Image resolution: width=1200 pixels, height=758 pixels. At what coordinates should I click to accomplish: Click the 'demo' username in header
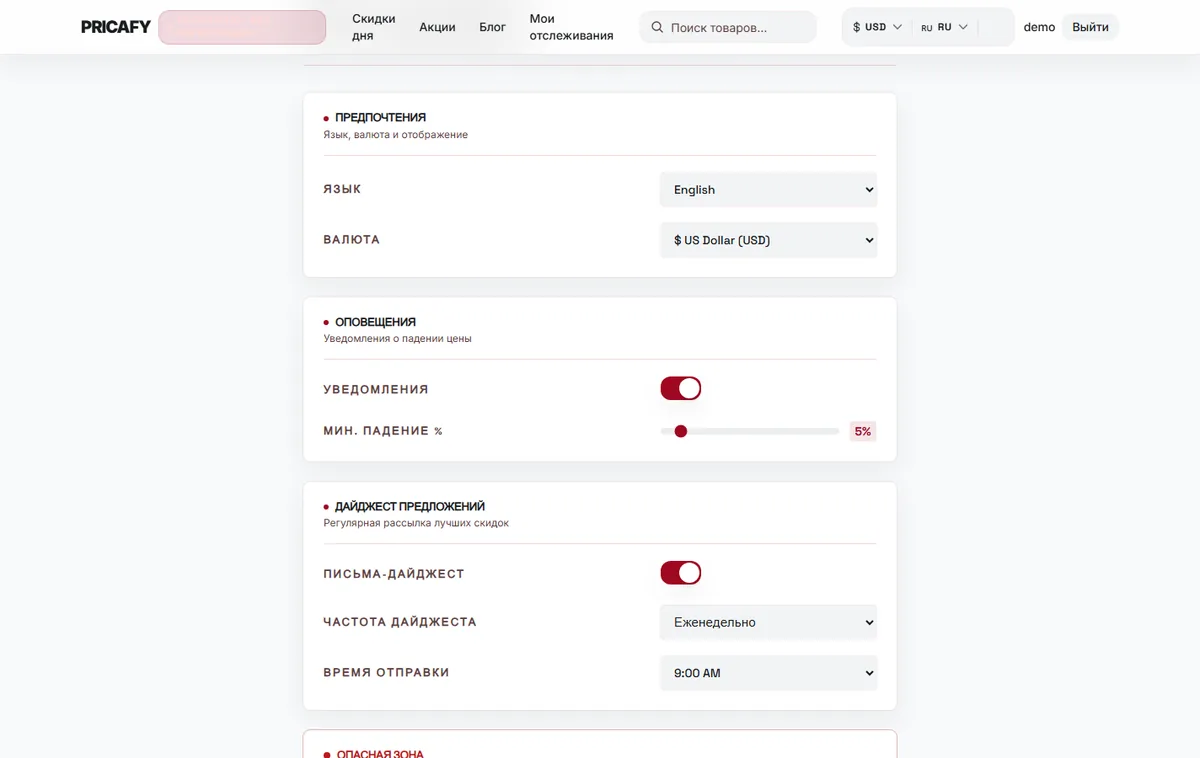point(1039,27)
